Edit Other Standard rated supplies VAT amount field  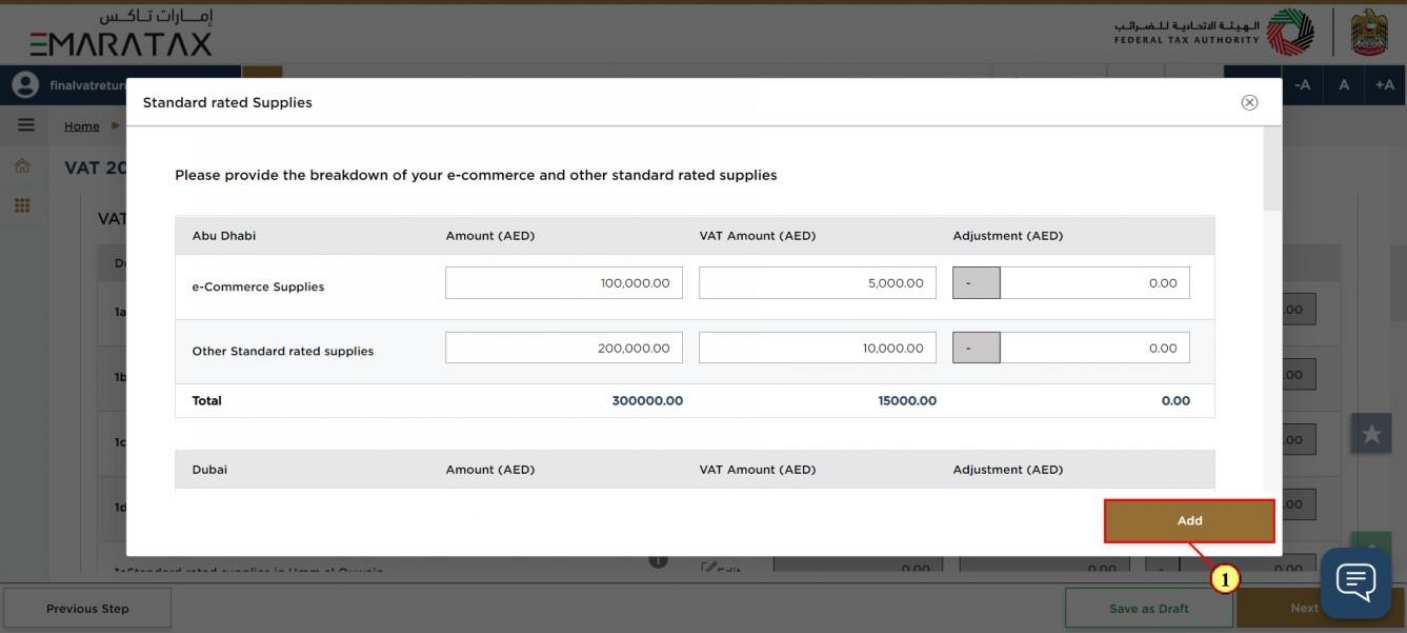click(818, 348)
